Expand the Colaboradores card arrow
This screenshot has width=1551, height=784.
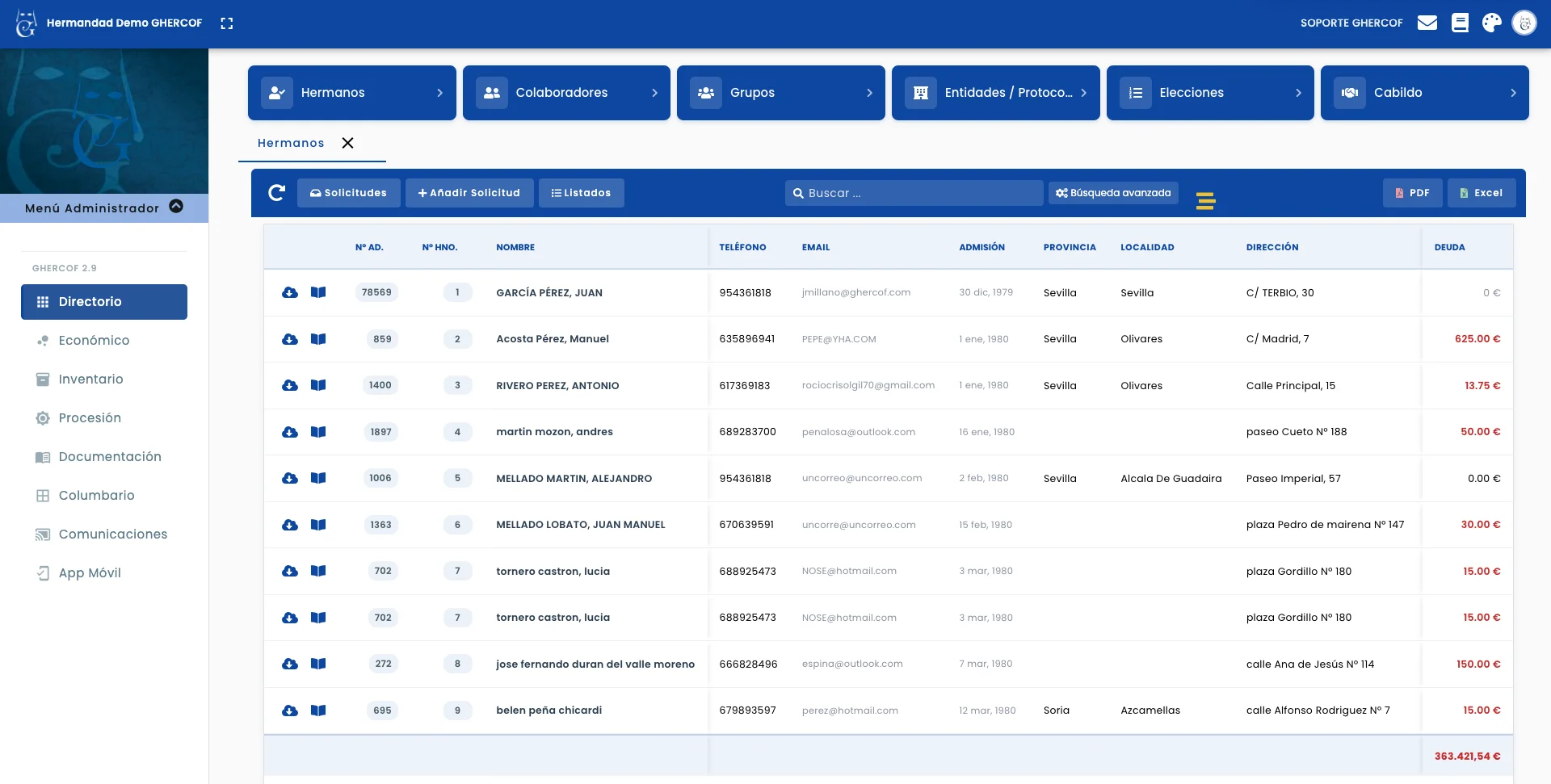[x=654, y=93]
